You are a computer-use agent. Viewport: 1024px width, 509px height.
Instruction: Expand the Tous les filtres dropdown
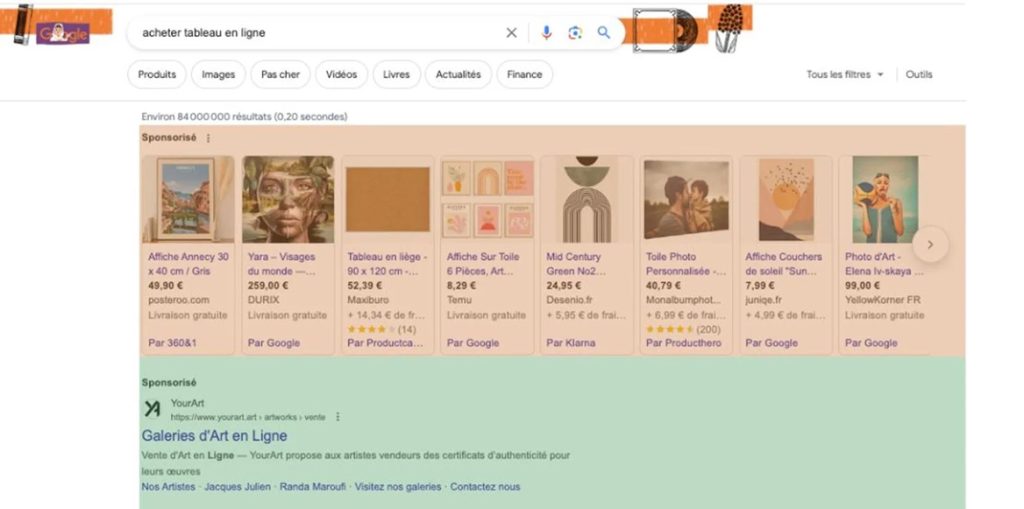tap(844, 74)
